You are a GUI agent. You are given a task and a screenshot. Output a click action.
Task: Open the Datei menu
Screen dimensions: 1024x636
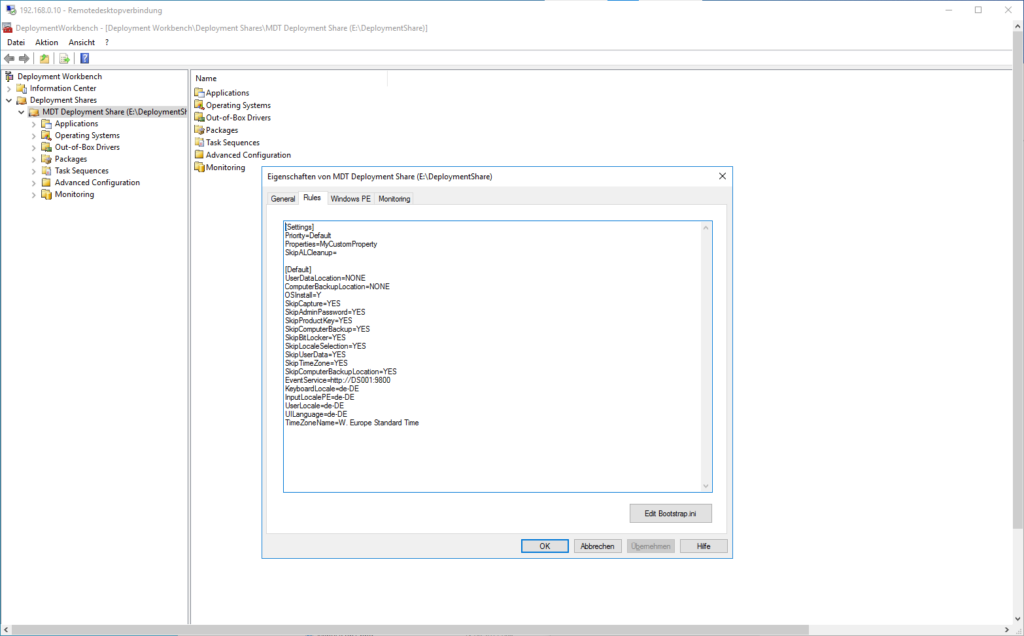tap(16, 42)
